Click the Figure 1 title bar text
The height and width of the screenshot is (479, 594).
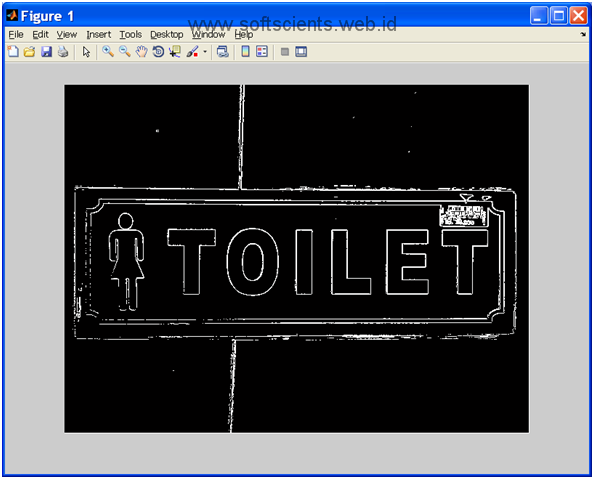47,16
